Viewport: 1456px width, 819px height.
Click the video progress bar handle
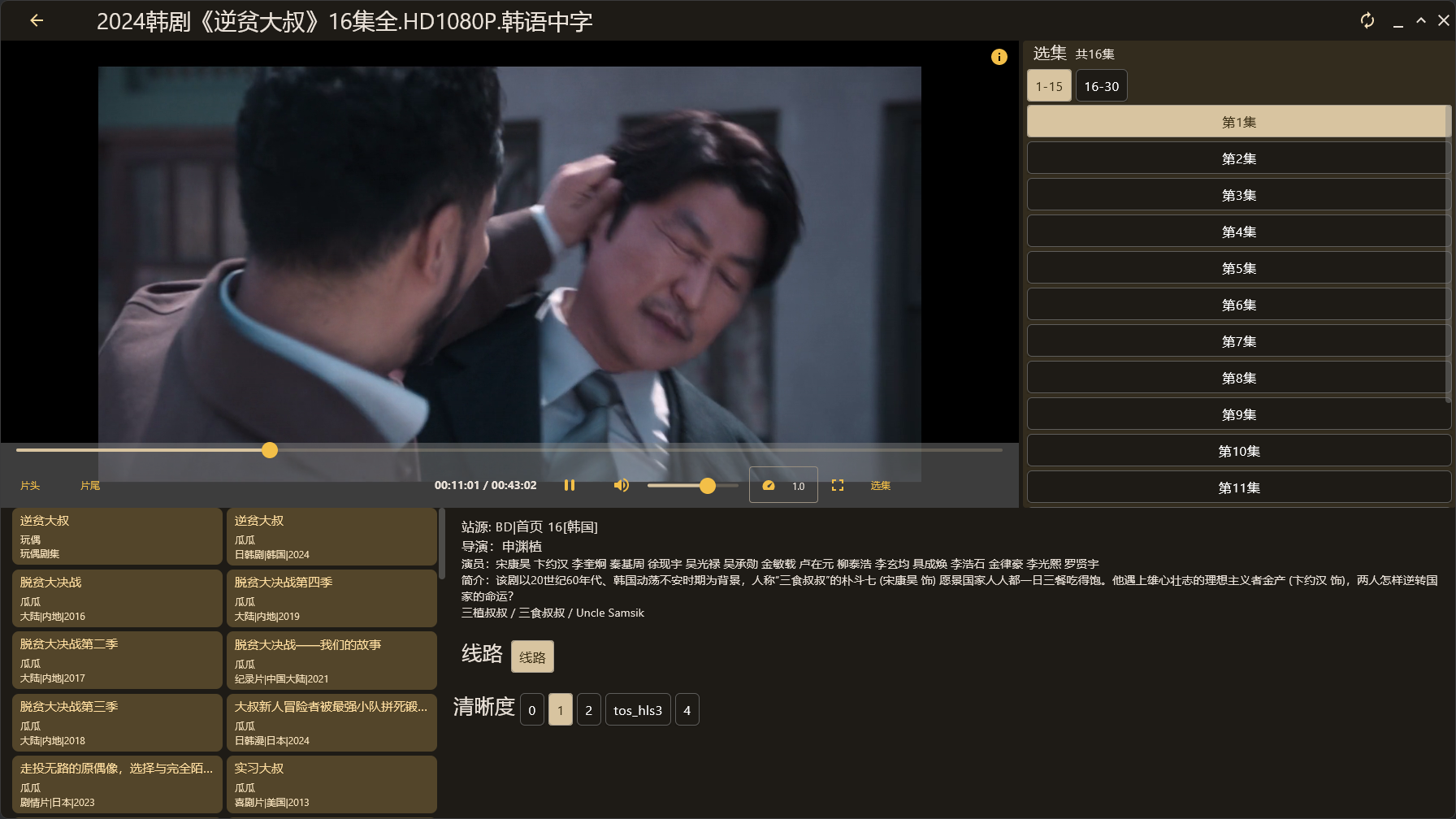(x=270, y=449)
